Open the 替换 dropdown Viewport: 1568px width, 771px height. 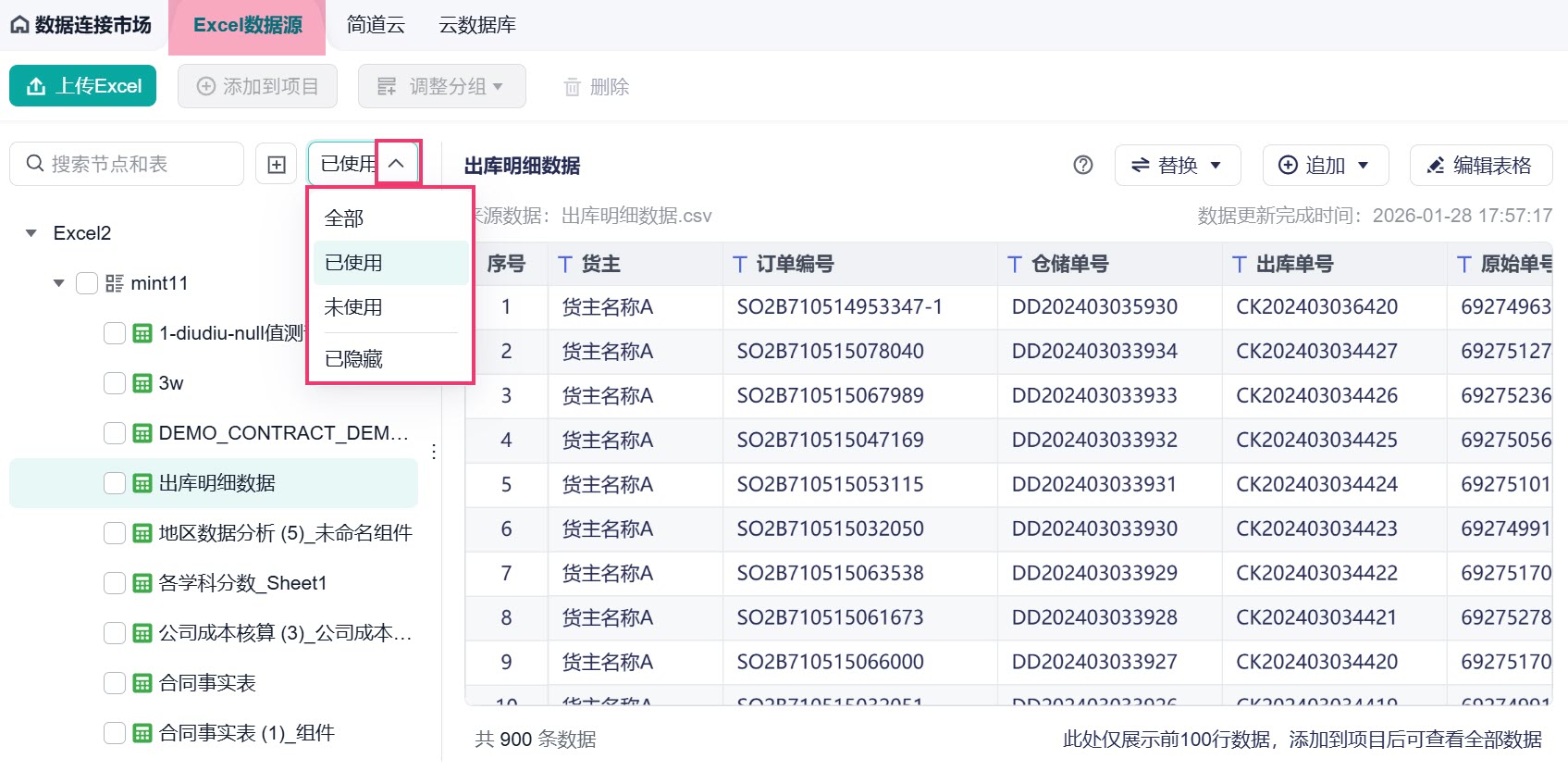1178,165
